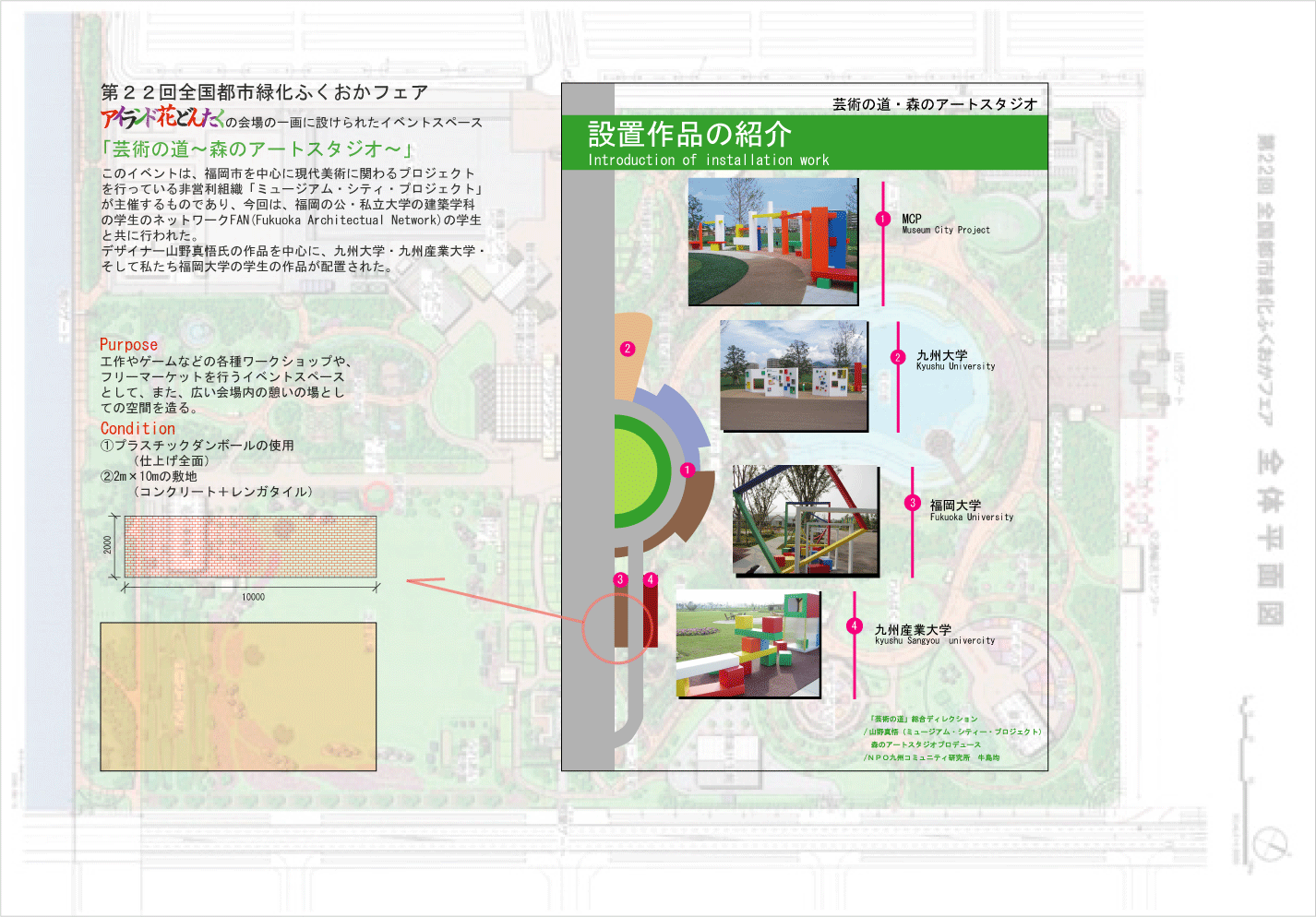1316x917 pixels.
Task: Click the colorful アイランド花どんたく logo
Action: click(162, 118)
